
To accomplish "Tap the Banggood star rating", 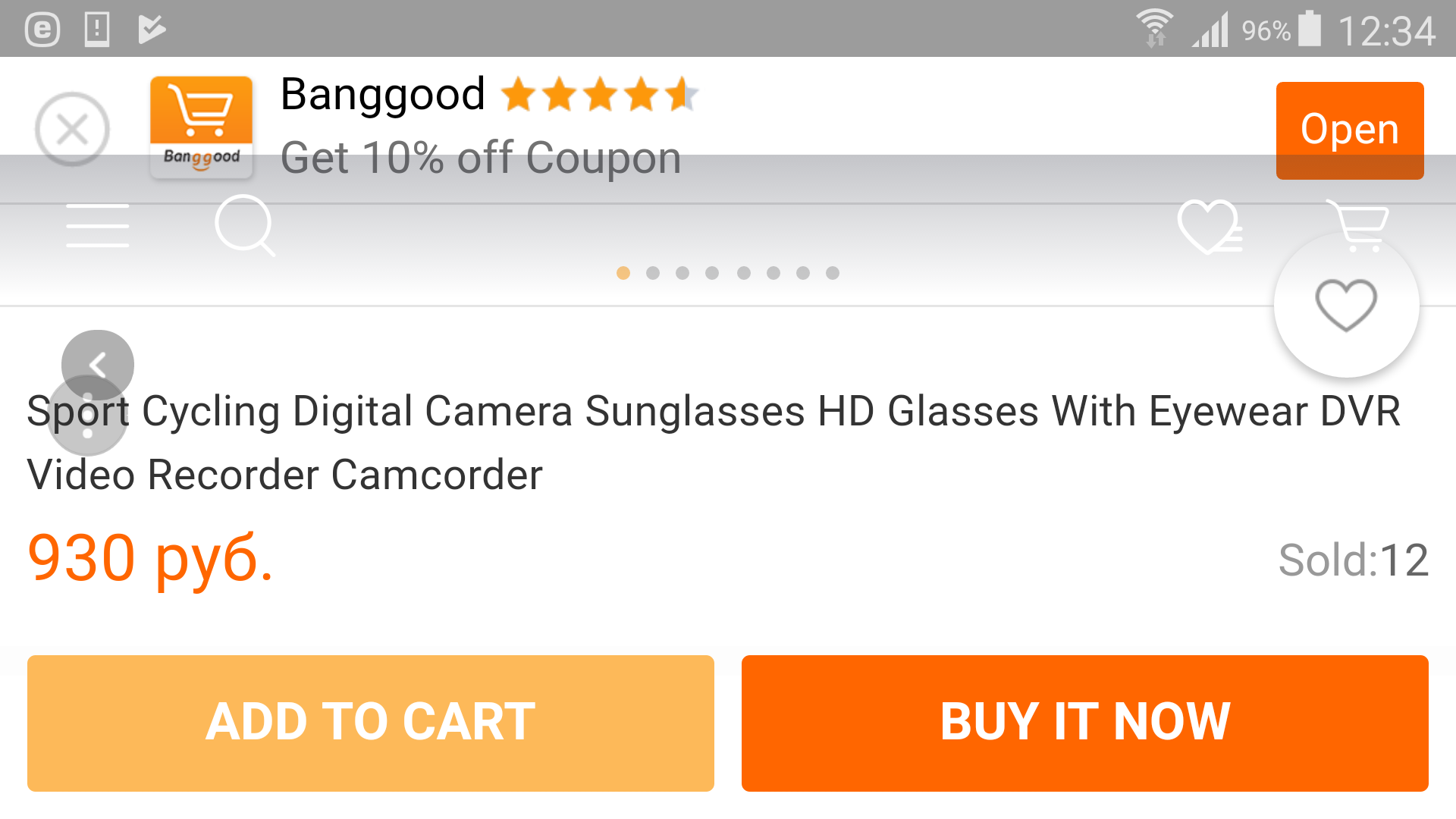I will pos(599,95).
